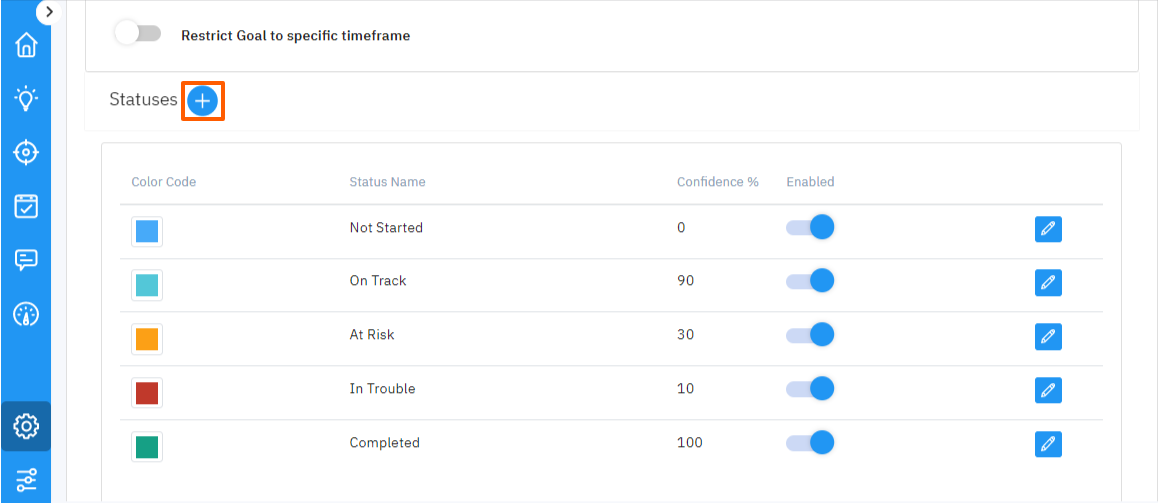This screenshot has height=503, width=1158.
Task: Open the sliders filter icon in sidebar
Action: pos(26,479)
